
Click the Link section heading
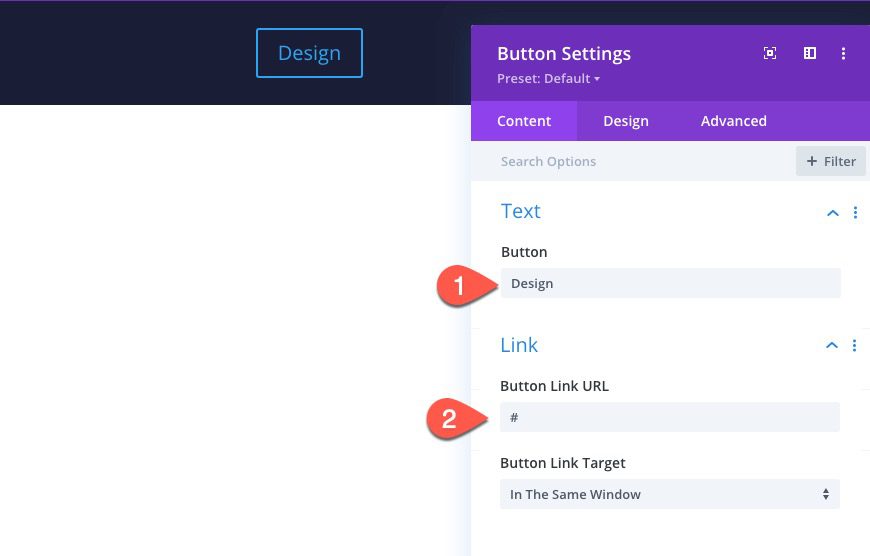(519, 345)
